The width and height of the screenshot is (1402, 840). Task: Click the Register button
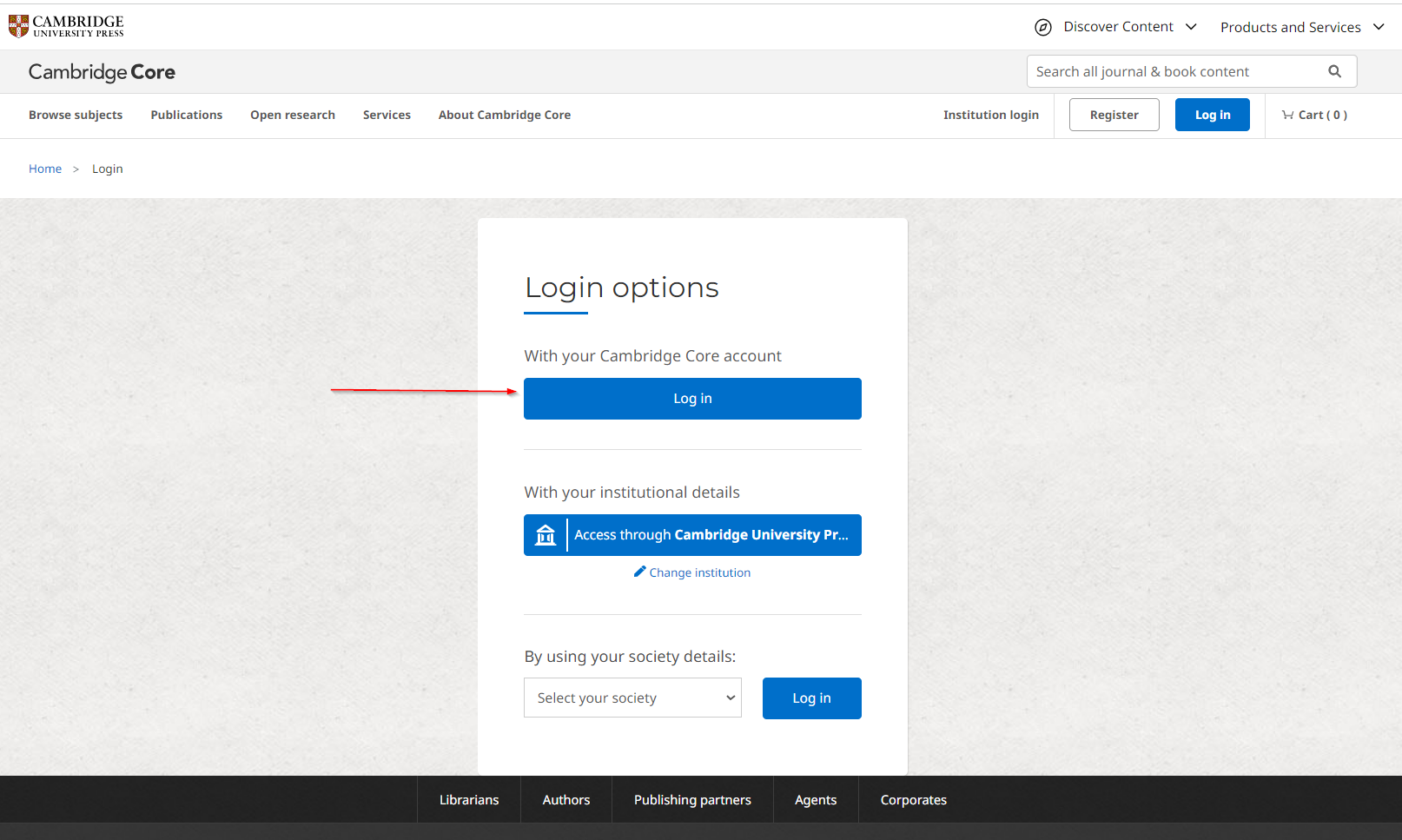pos(1114,115)
